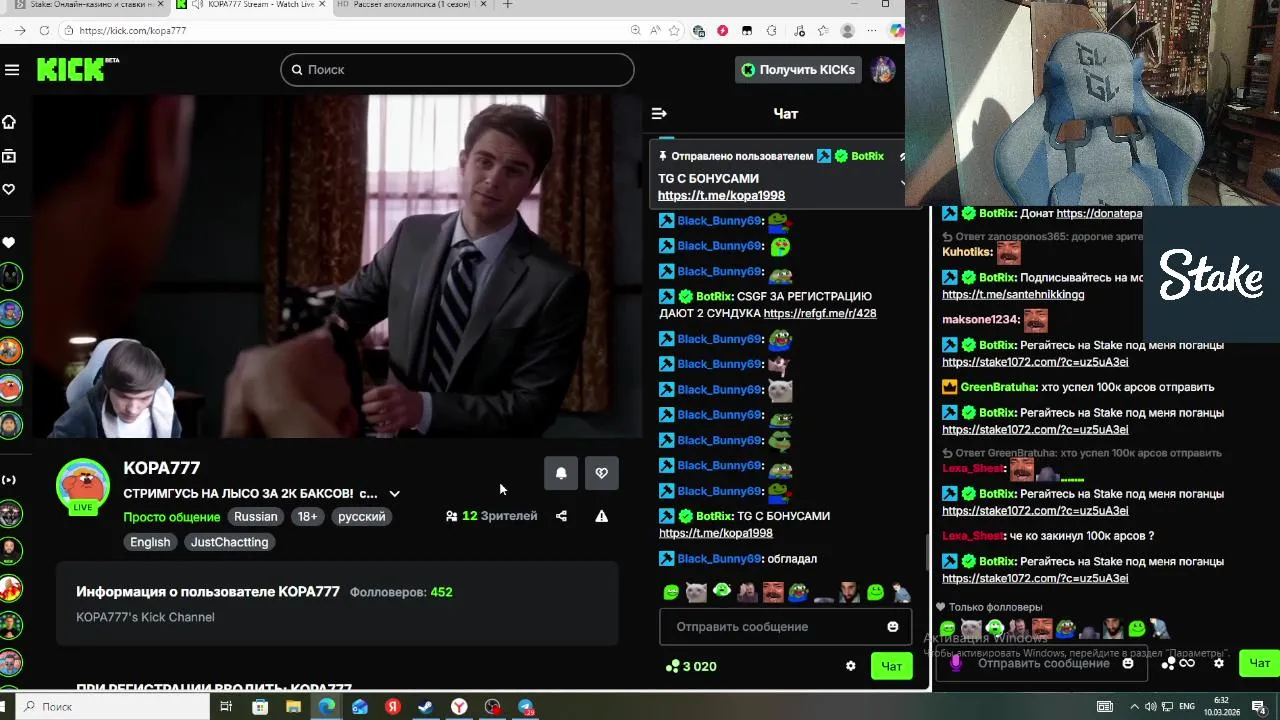Open File Explorer from the taskbar
Screen dimensions: 1280x720
click(x=293, y=706)
